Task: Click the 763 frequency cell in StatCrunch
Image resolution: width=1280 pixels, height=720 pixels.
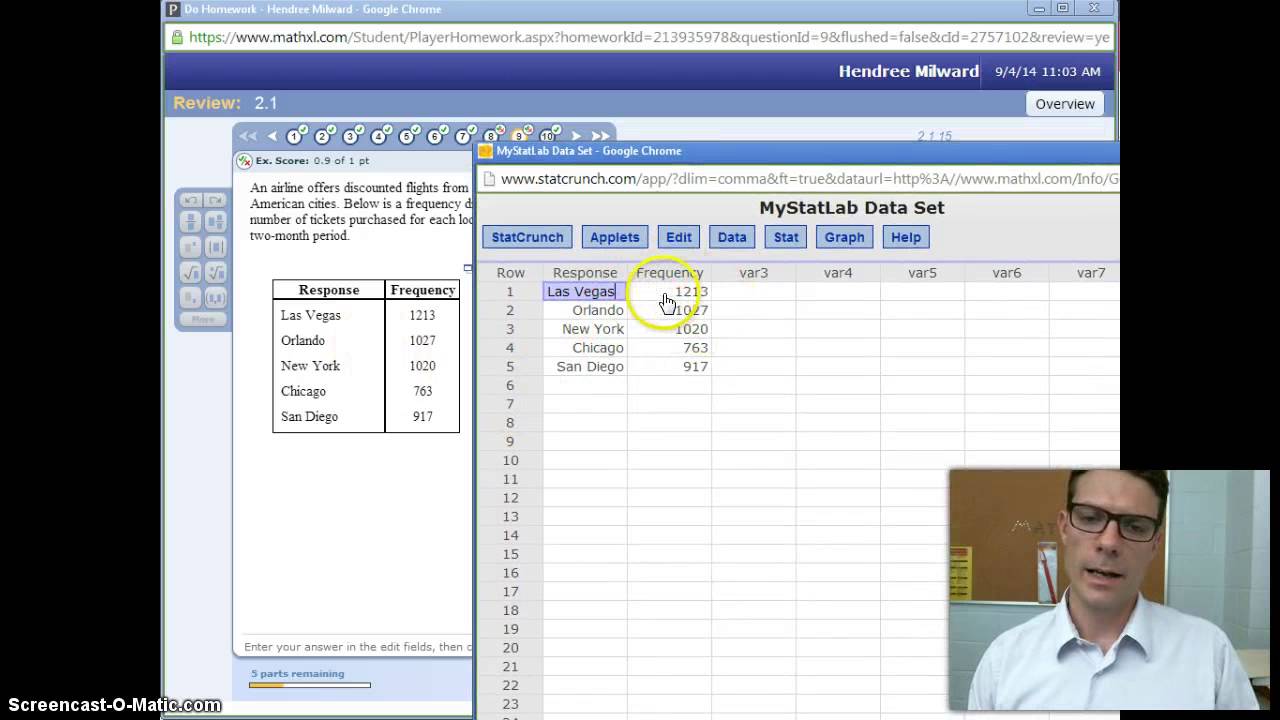Action: tap(669, 348)
